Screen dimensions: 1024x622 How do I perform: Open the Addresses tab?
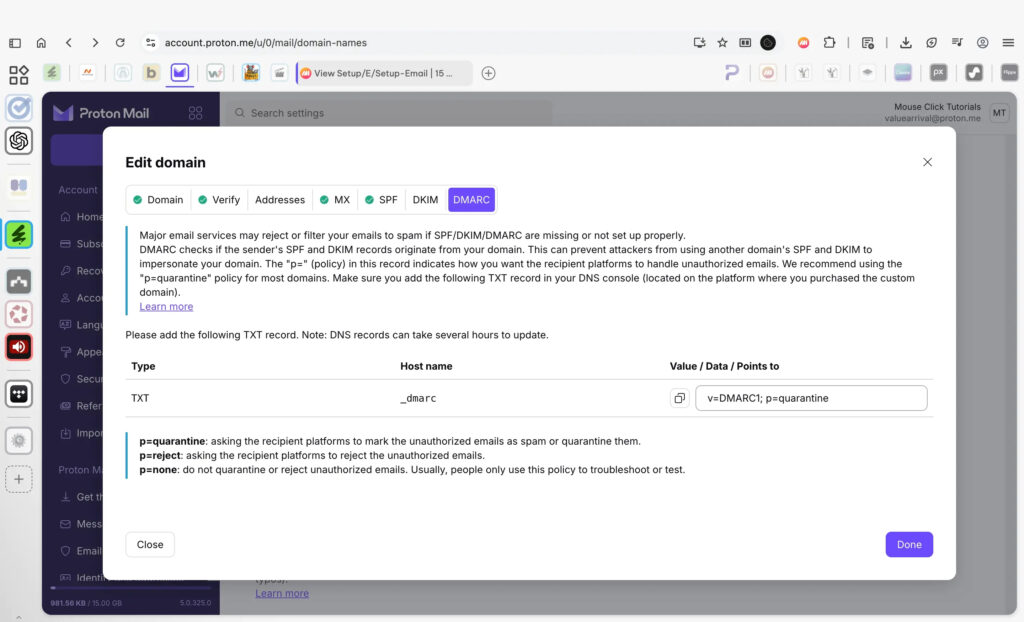280,200
